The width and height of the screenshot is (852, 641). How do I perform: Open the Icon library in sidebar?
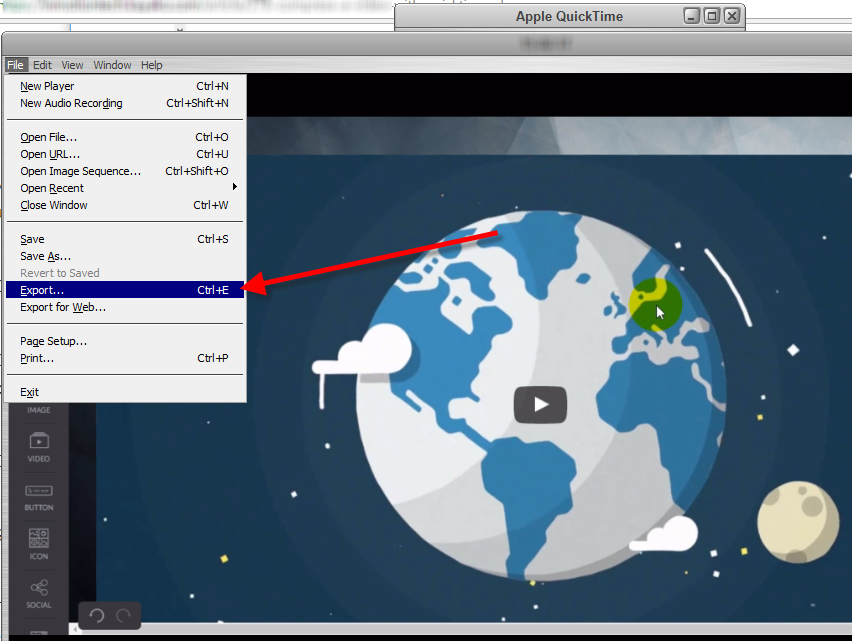(39, 541)
